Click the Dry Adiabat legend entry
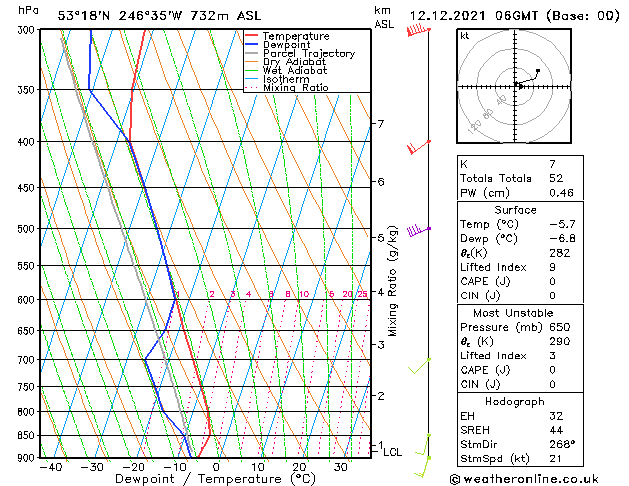 (x=285, y=62)
